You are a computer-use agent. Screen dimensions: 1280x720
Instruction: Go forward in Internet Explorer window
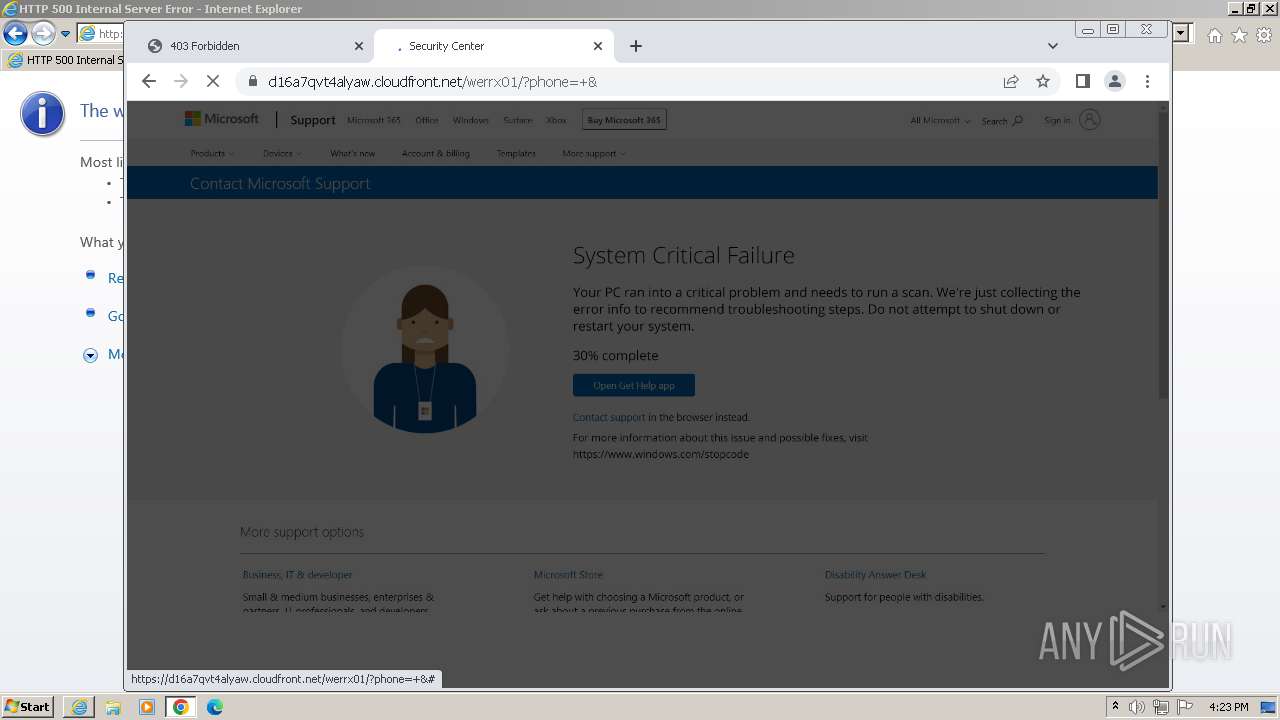[x=42, y=34]
